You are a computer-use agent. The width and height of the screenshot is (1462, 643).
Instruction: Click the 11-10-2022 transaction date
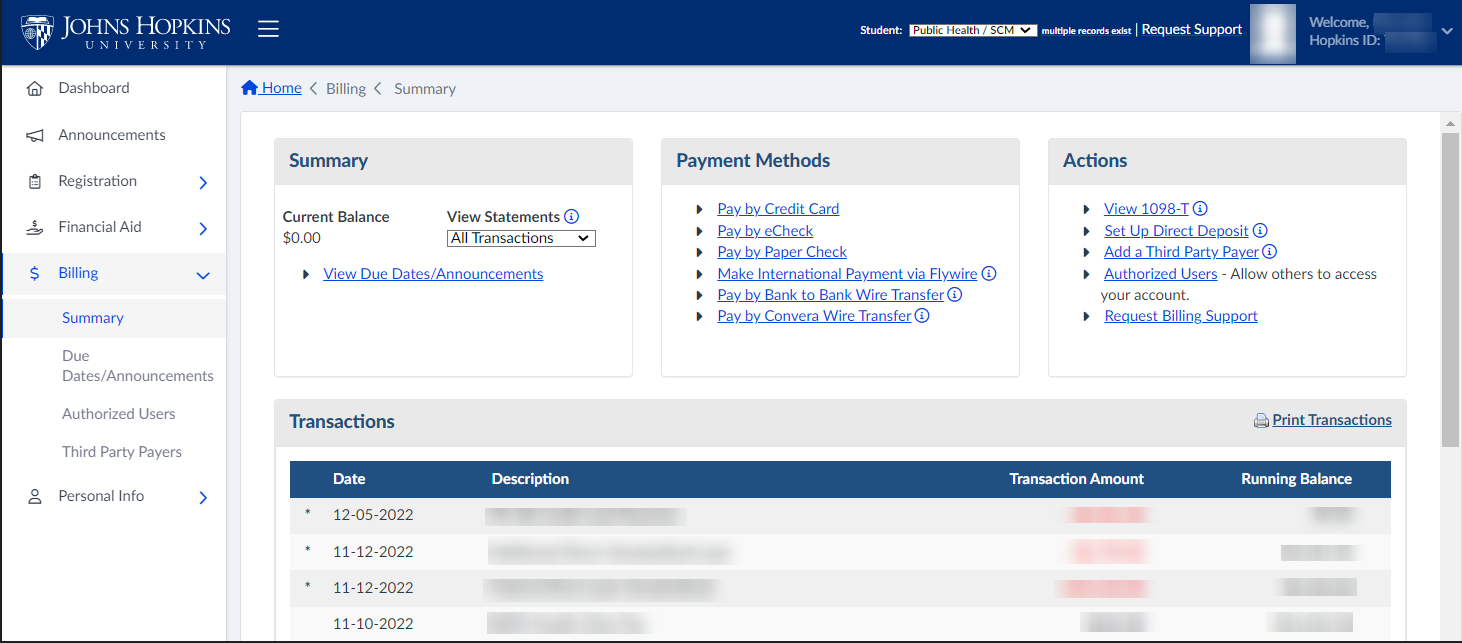[x=373, y=623]
